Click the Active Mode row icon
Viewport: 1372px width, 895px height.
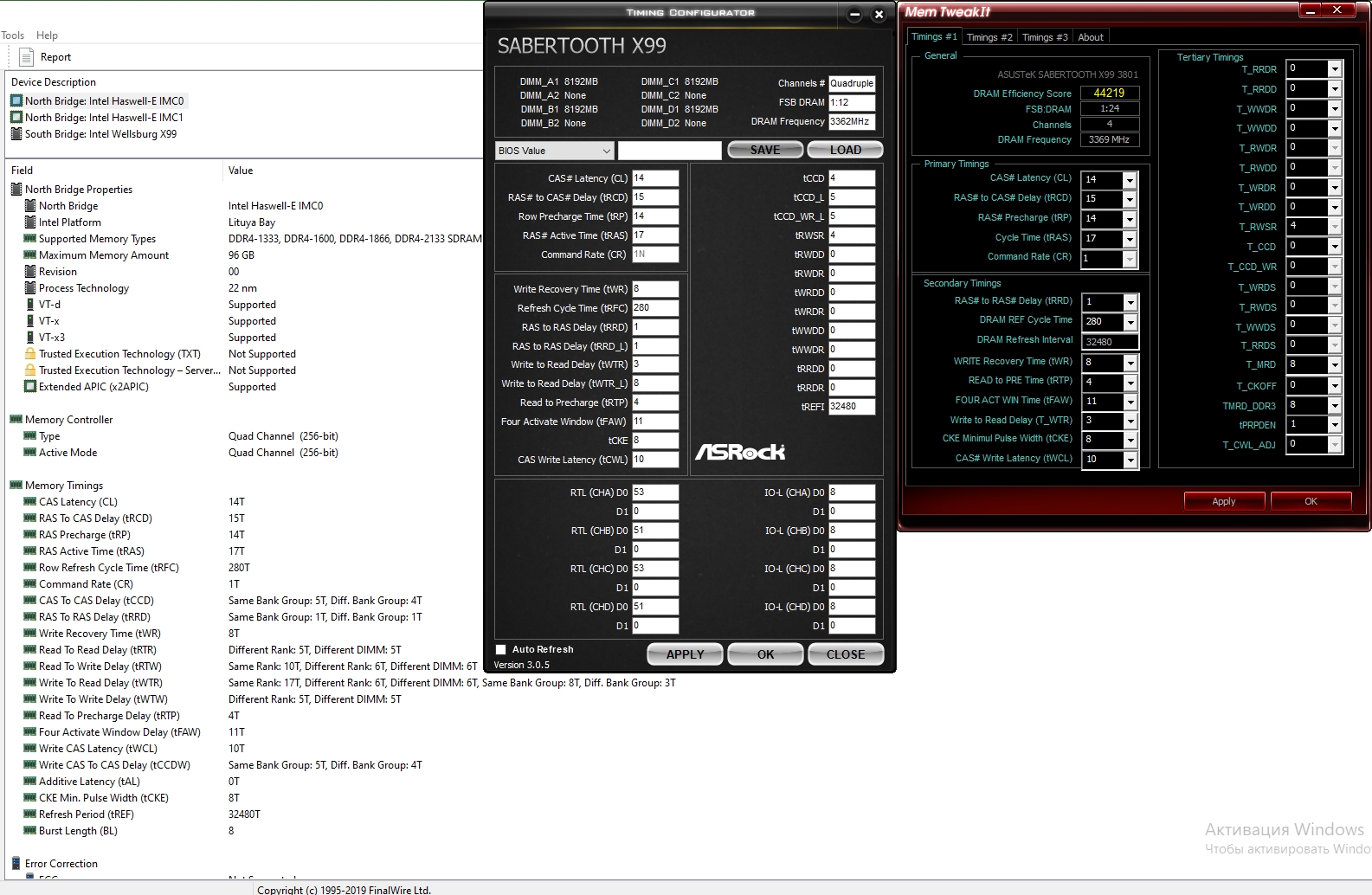30,453
